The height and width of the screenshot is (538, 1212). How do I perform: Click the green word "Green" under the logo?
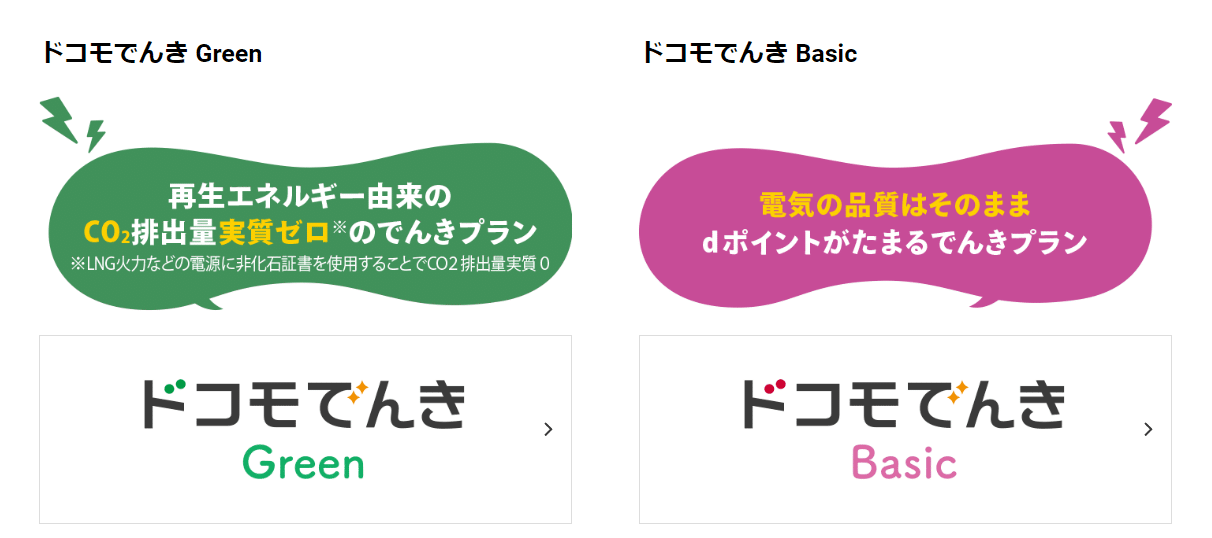(x=303, y=462)
